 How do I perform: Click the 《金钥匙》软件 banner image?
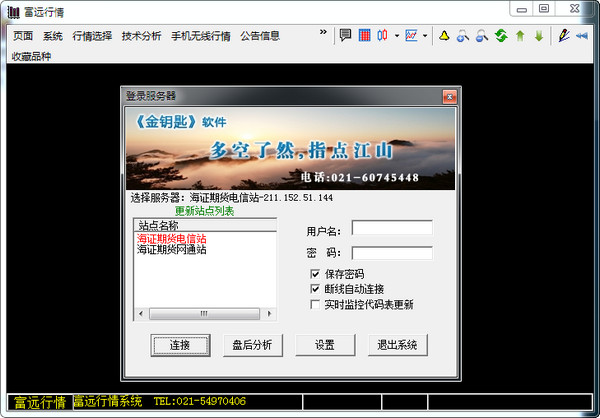[x=290, y=149]
